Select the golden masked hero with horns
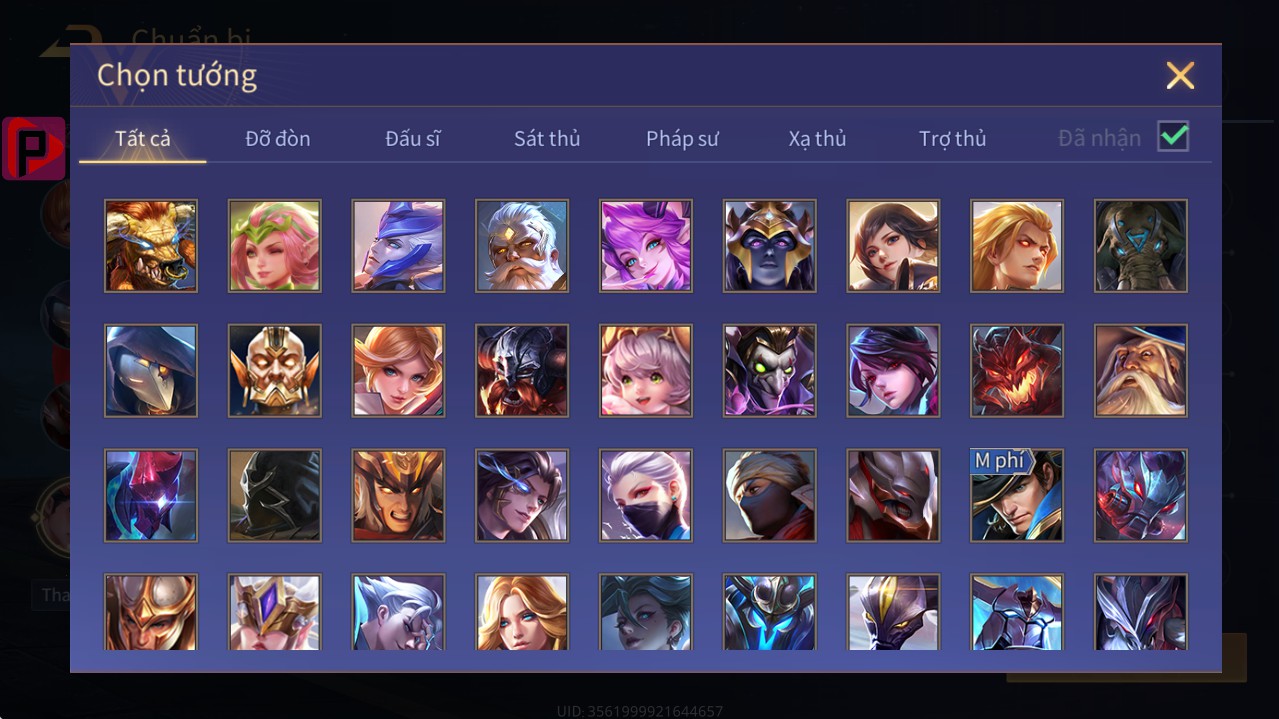Screen dimensions: 1279x719 [275, 371]
